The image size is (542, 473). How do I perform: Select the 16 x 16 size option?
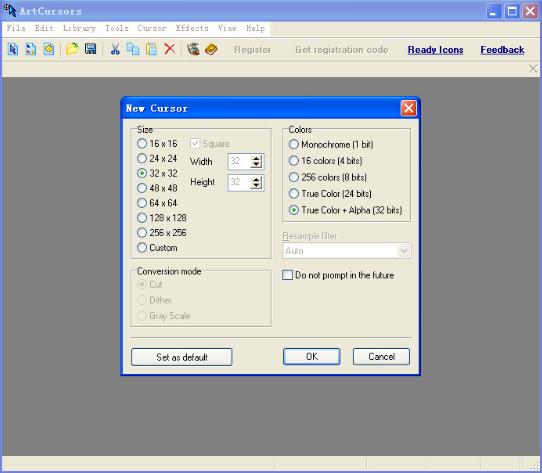pyautogui.click(x=157, y=143)
